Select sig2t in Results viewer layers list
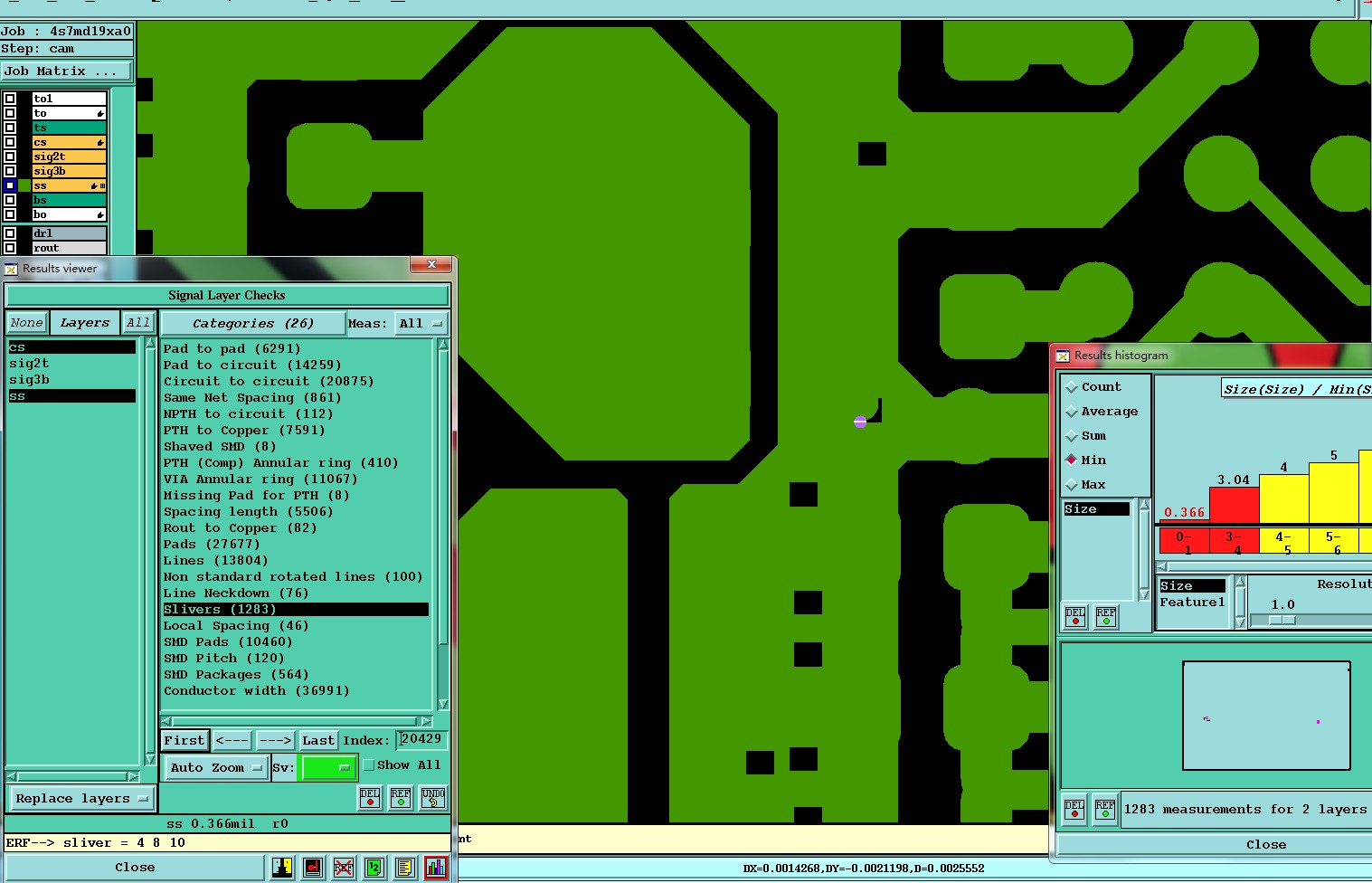The height and width of the screenshot is (883, 1372). [x=29, y=364]
